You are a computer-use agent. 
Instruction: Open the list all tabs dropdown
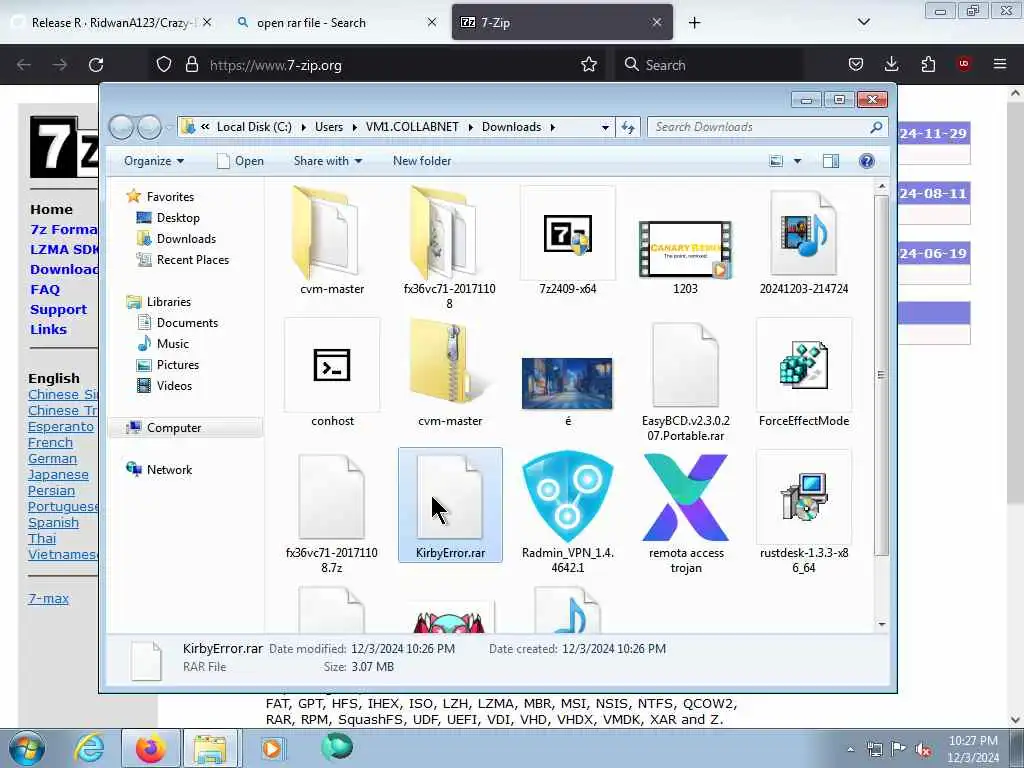[x=863, y=22]
